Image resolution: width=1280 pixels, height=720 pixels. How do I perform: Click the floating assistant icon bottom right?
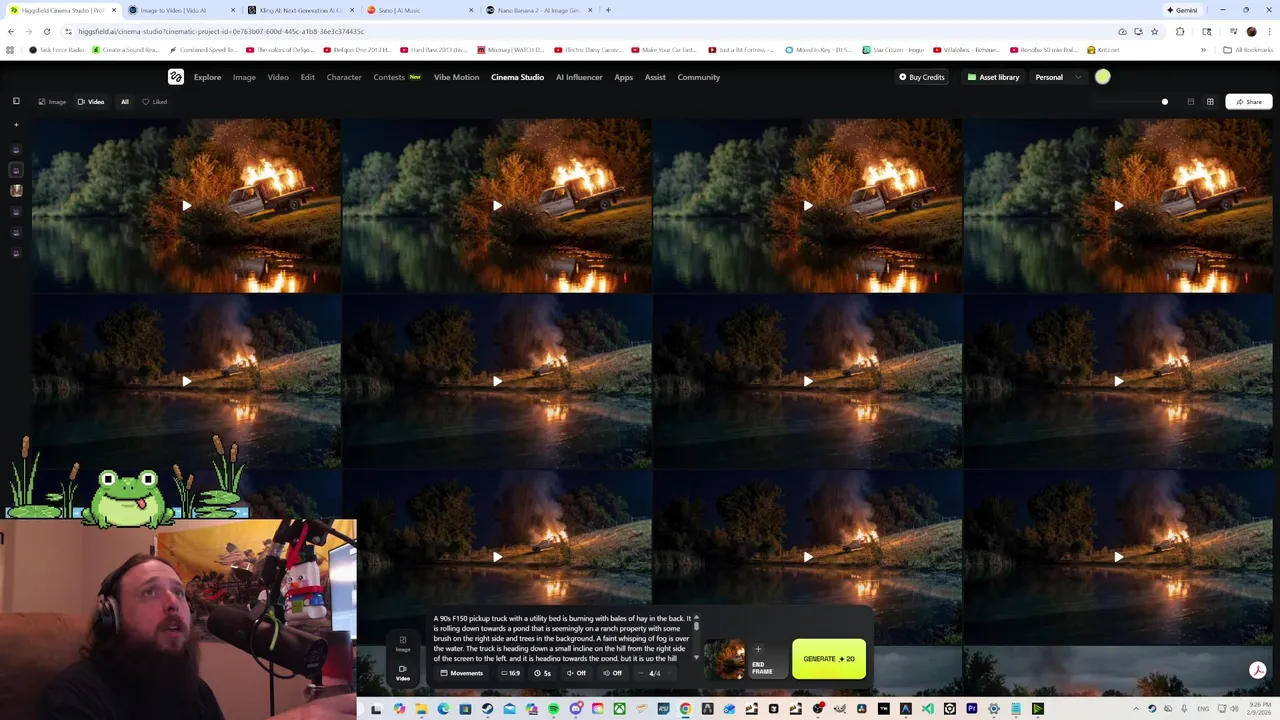click(1257, 671)
